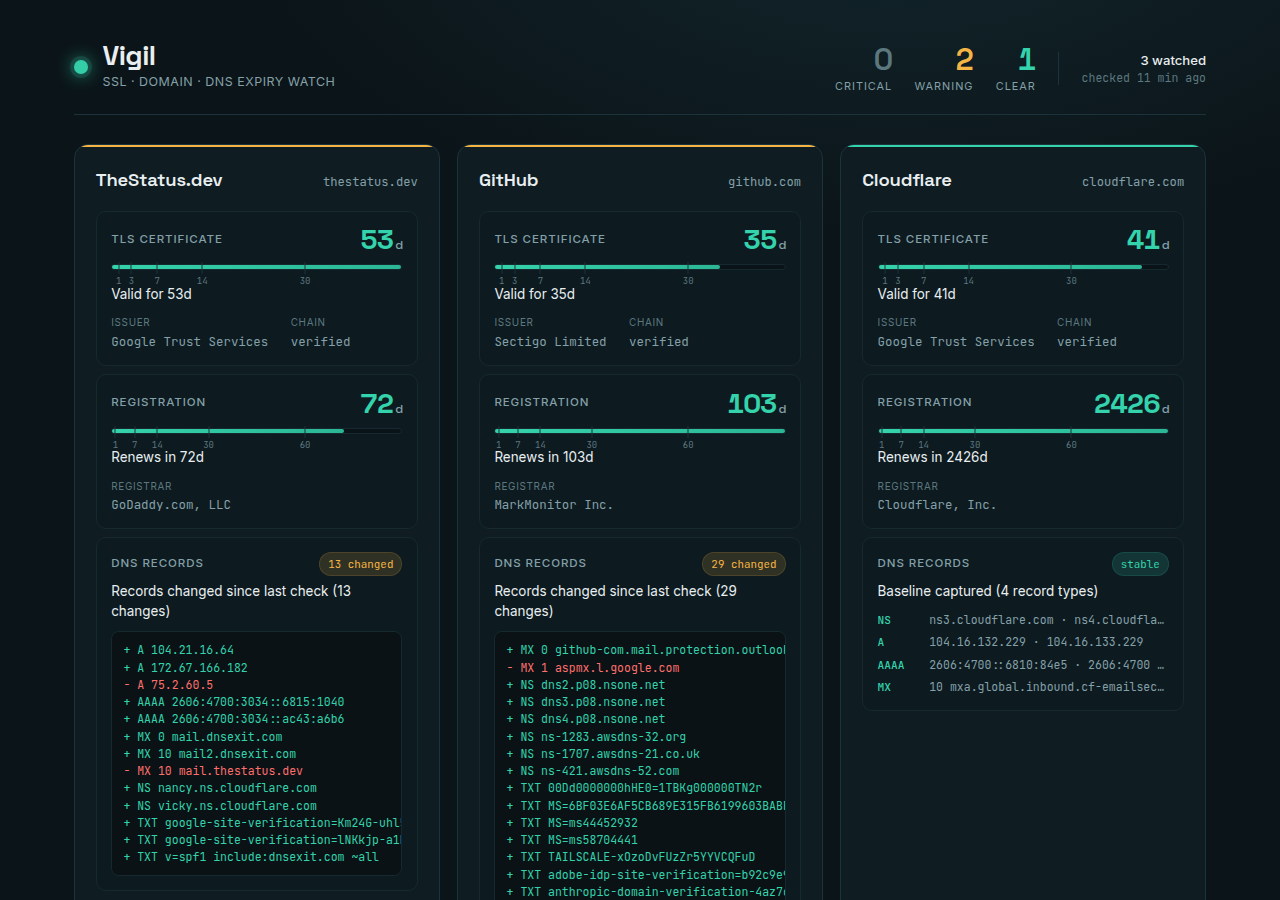Open the TheStatus.dev card title
Viewport: 1280px width, 900px height.
tap(159, 181)
